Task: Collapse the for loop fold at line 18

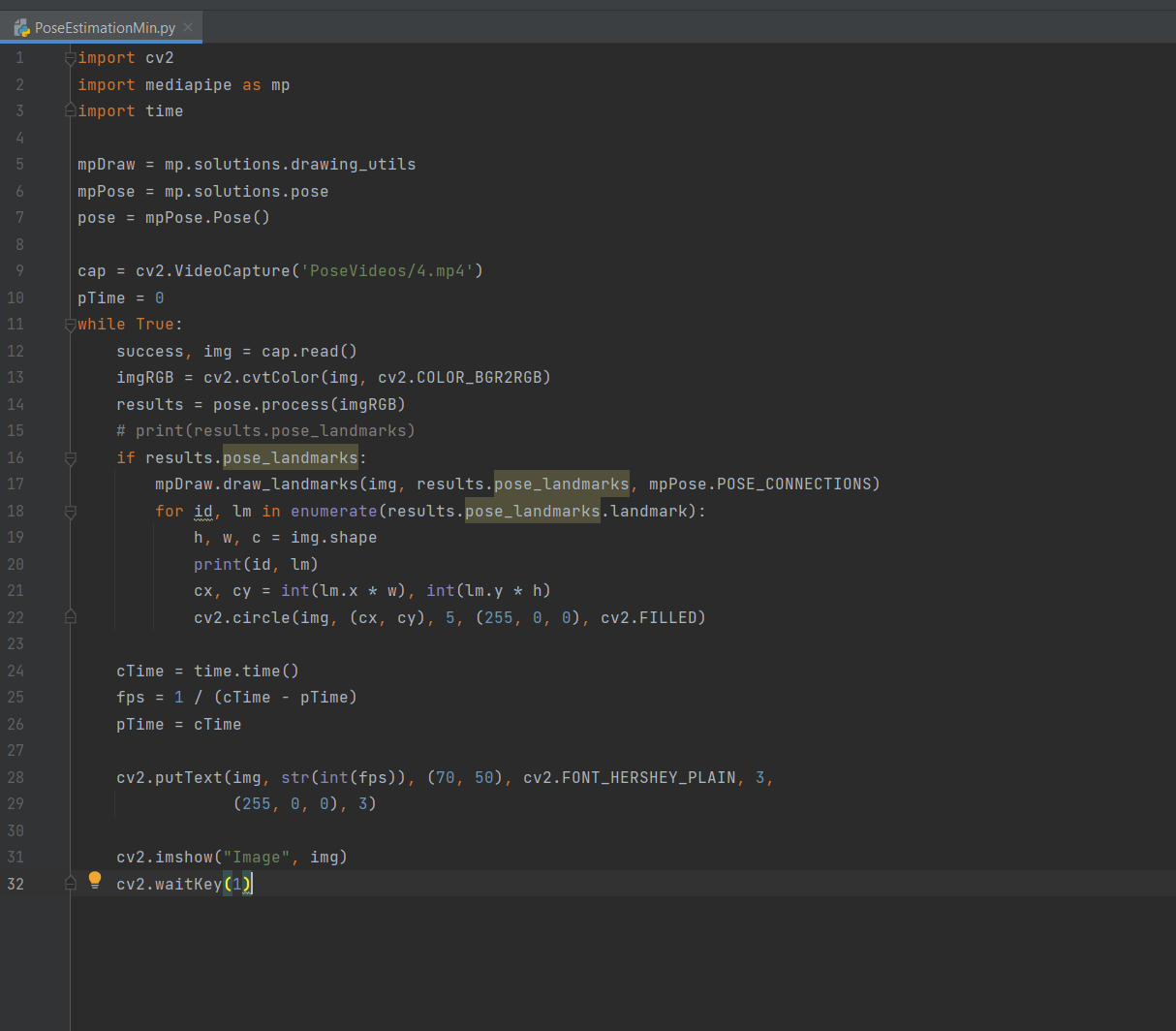Action: 70,511
